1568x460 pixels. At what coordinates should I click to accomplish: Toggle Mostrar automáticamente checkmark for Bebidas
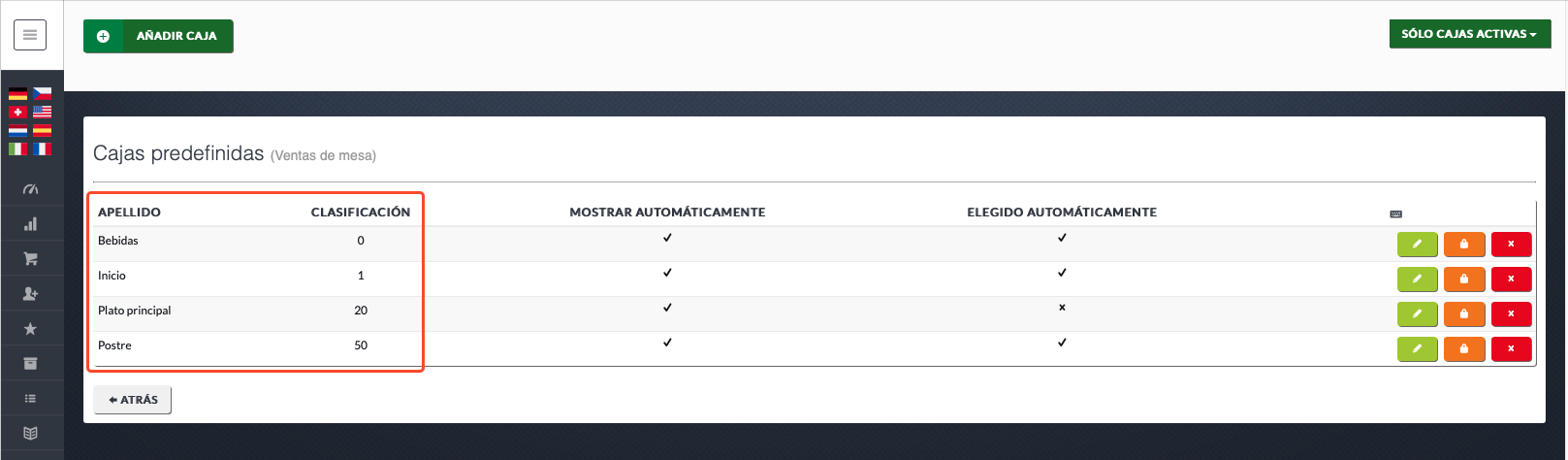667,238
